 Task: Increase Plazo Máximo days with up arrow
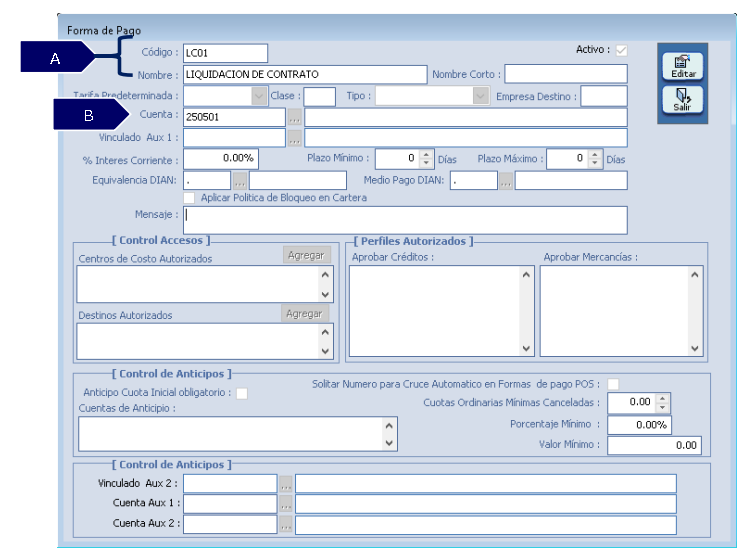tap(594, 154)
